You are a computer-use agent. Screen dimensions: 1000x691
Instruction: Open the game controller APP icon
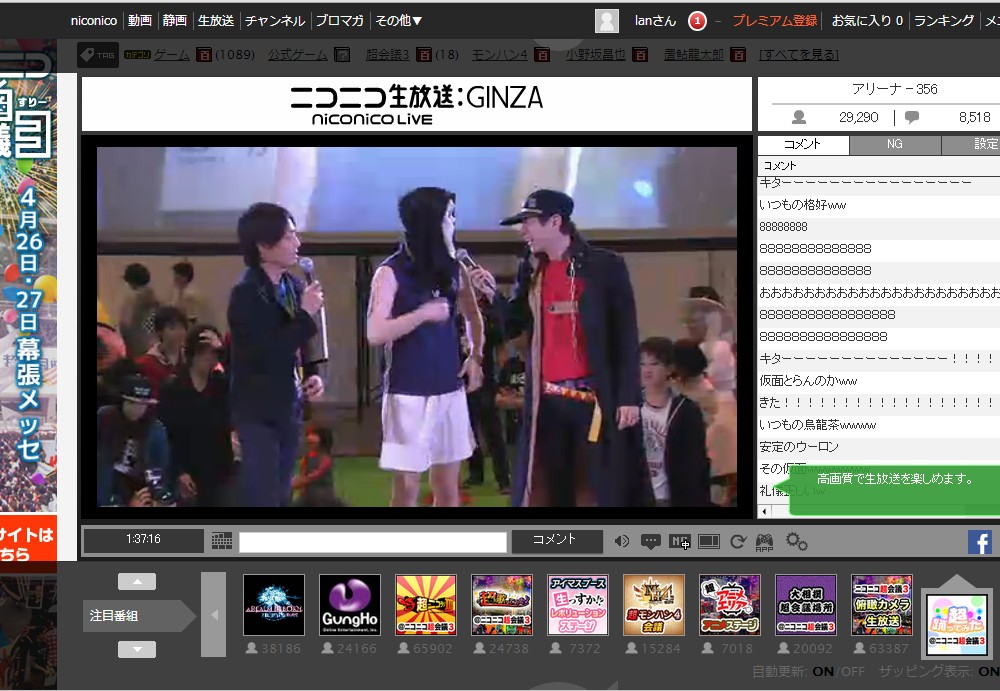coord(764,542)
